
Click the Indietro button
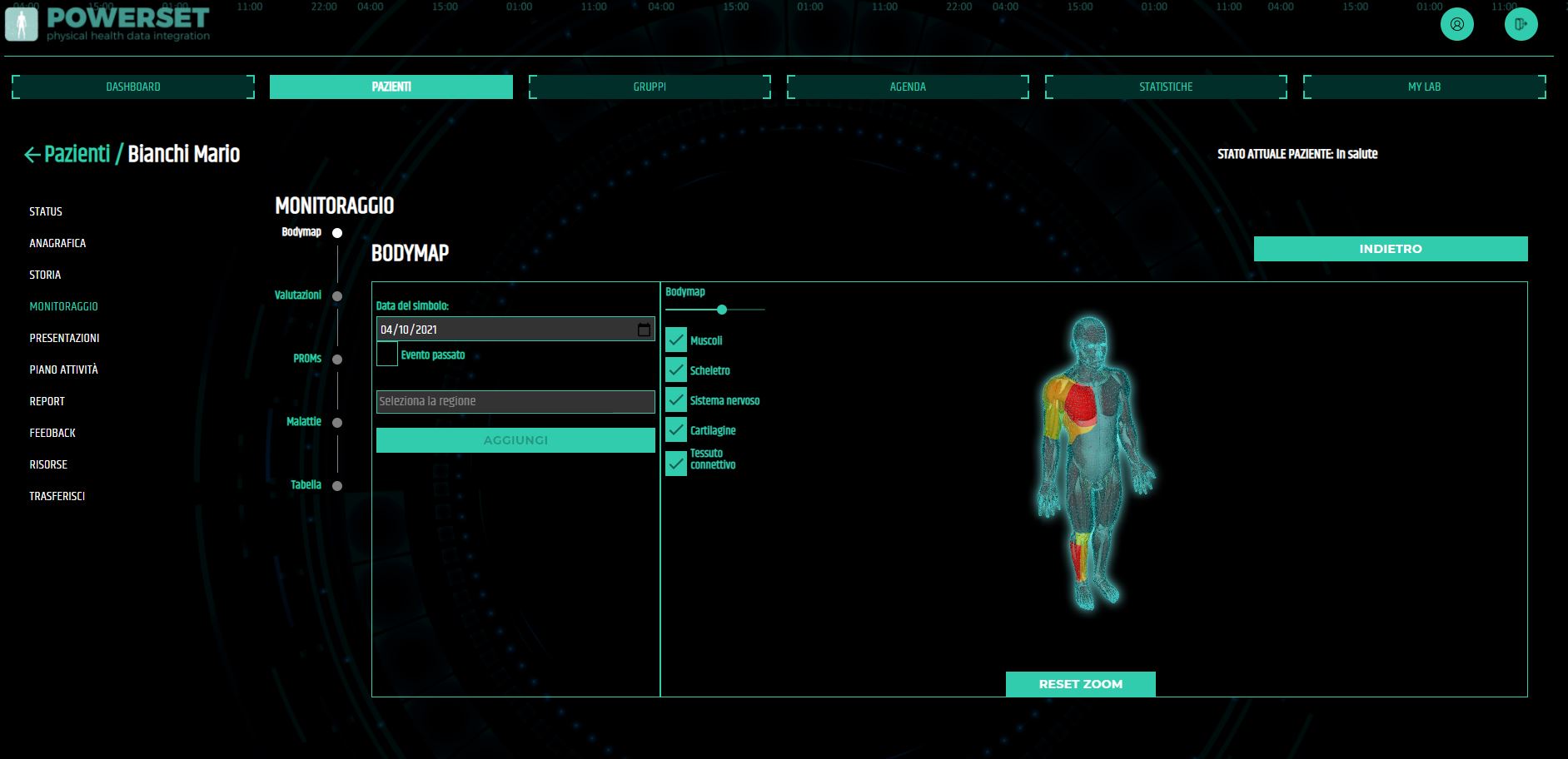[1391, 248]
